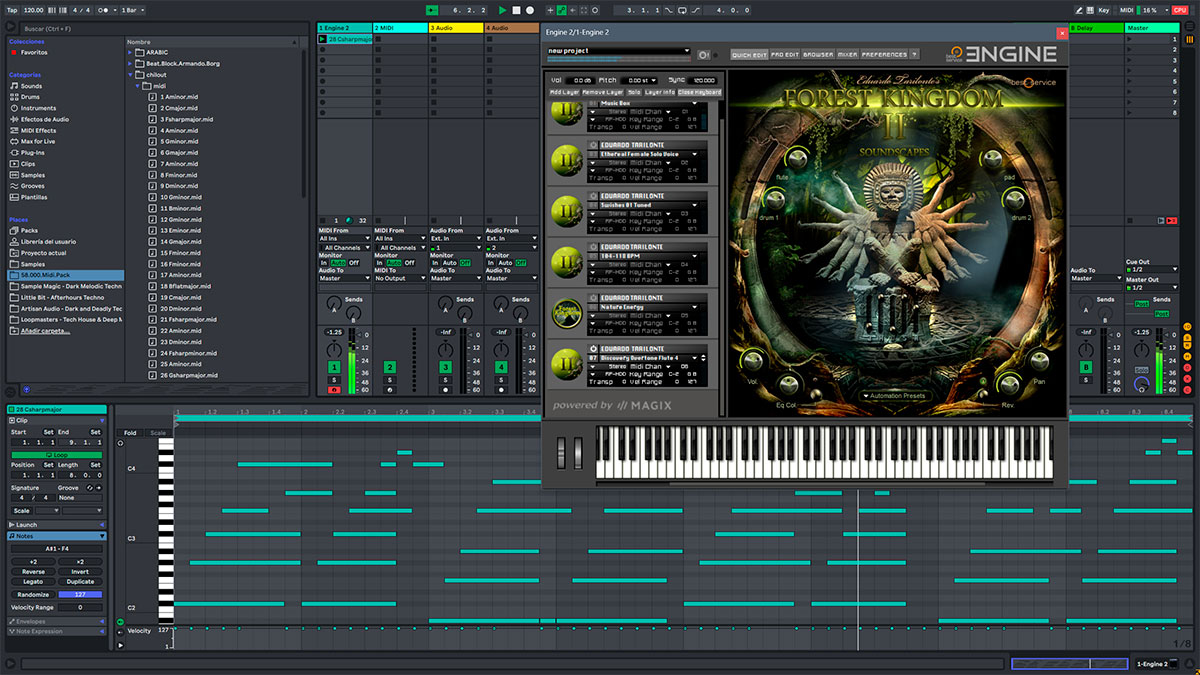This screenshot has width=1200, height=675.
Task: Click the Close Keyboard button in Engine
Action: (699, 92)
